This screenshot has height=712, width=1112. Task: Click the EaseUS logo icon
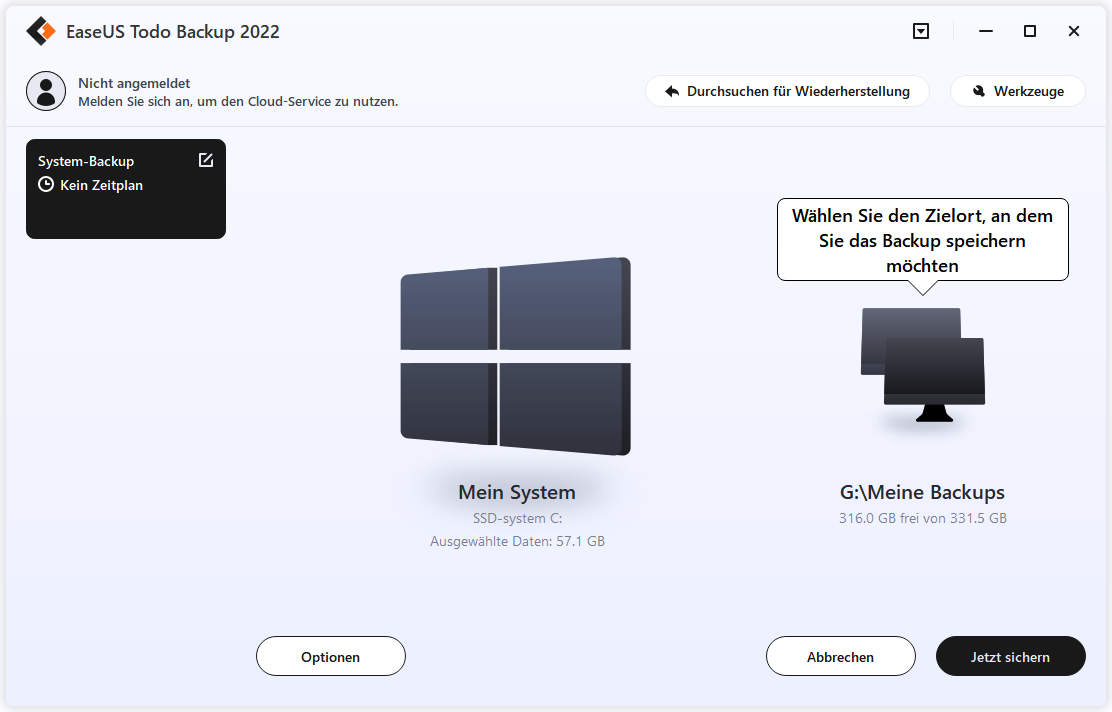pos(41,31)
